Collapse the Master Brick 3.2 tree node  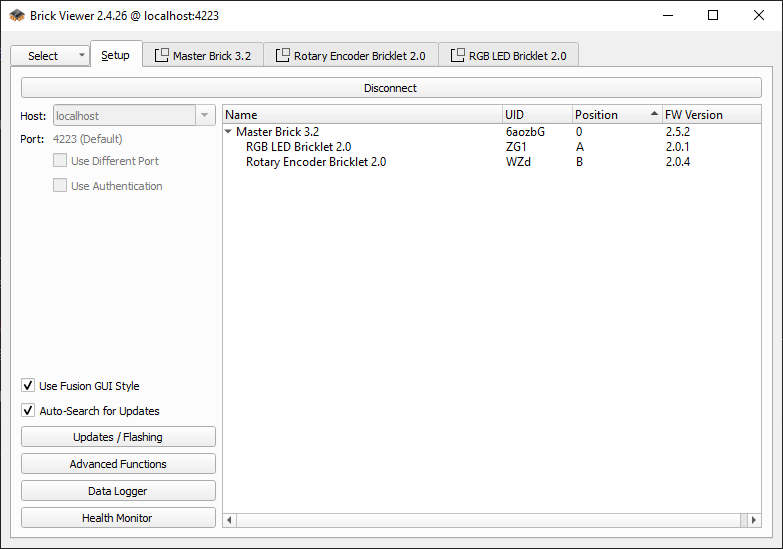229,132
